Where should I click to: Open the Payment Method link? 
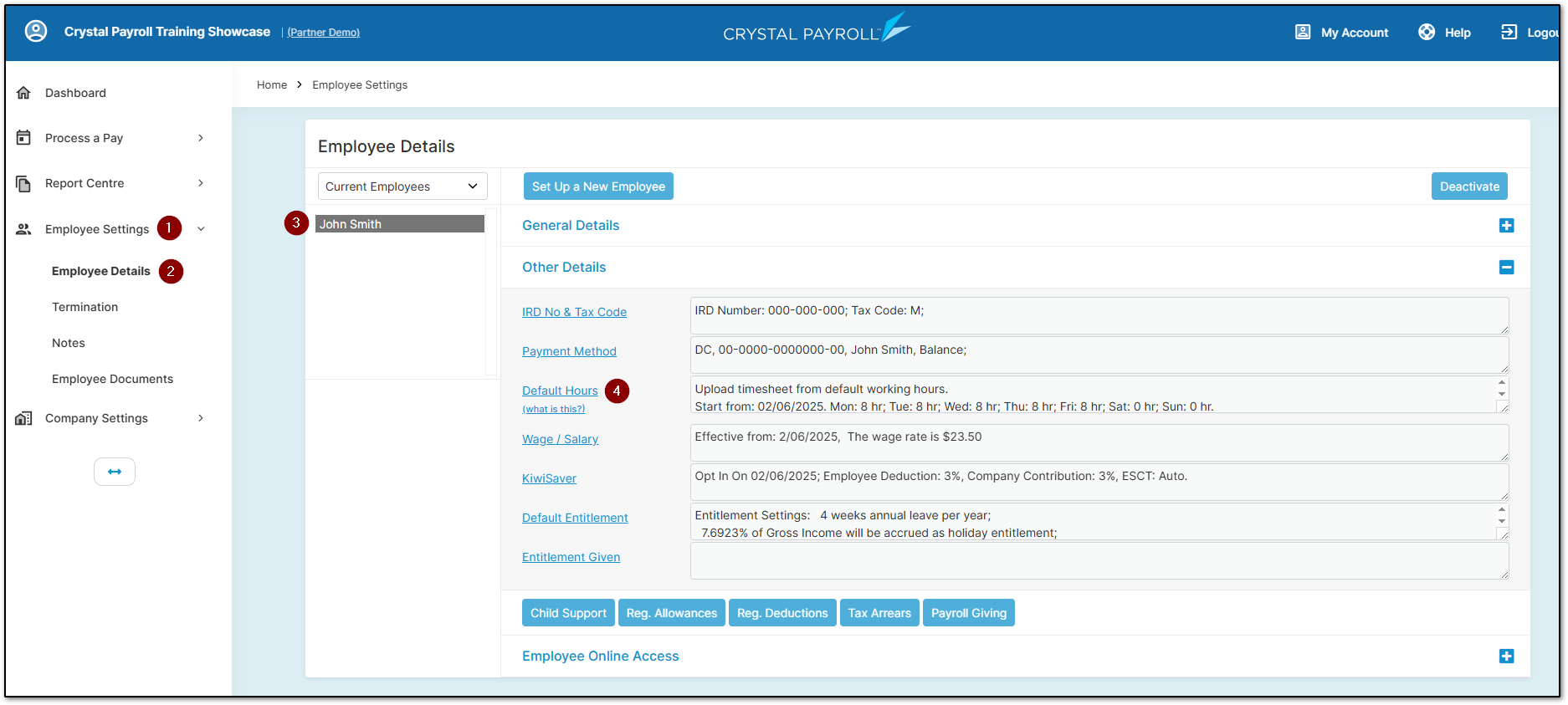569,351
